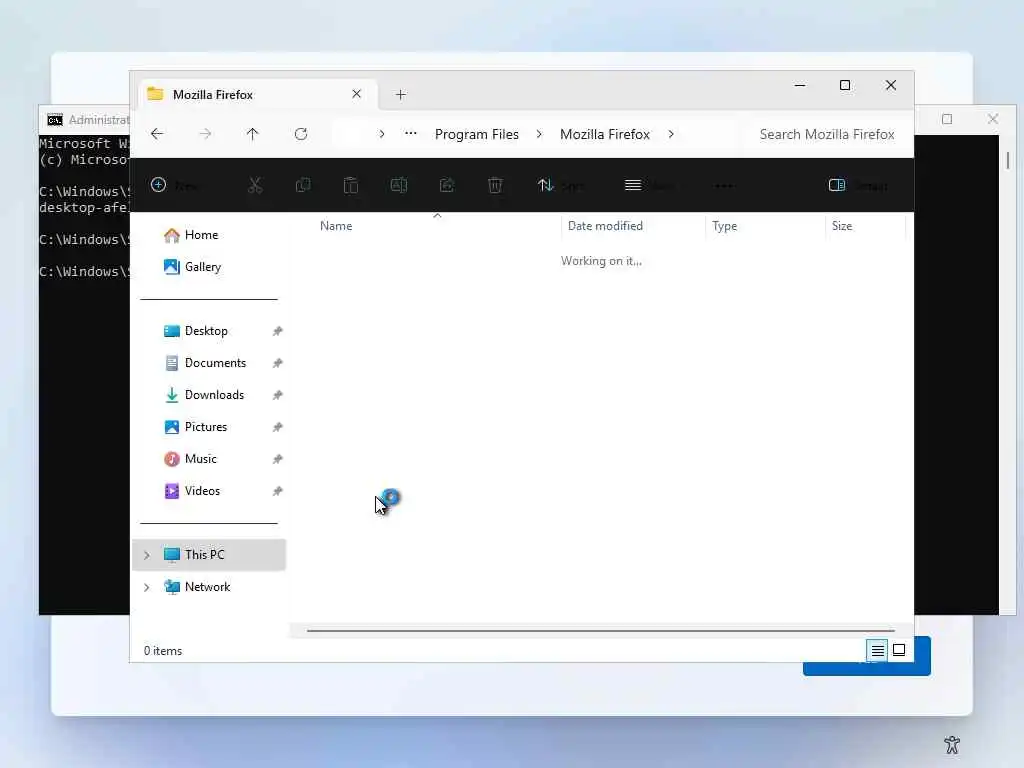1024x768 pixels.
Task: Switch to large thumbnails view icon
Action: (899, 650)
